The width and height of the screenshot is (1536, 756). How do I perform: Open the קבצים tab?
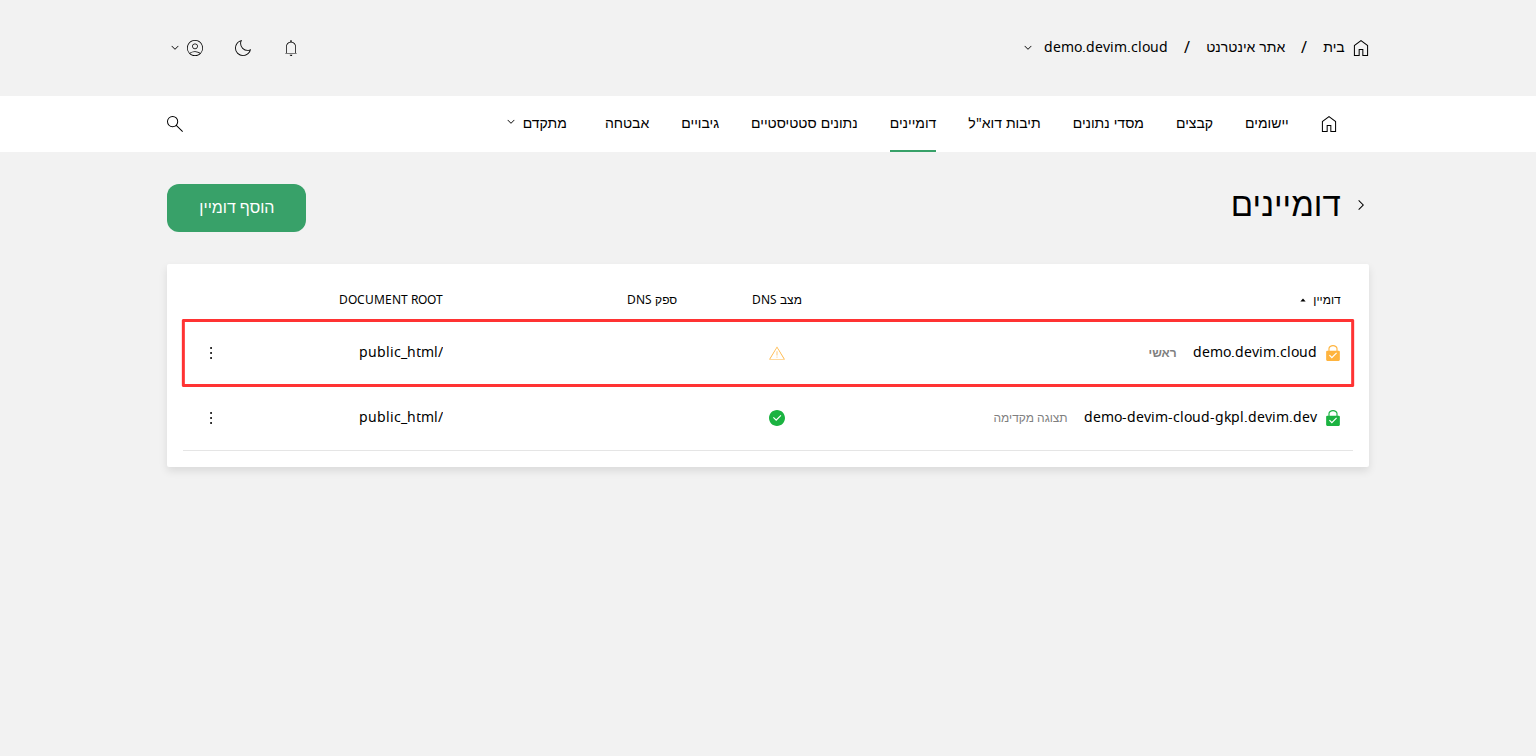pyautogui.click(x=1195, y=123)
